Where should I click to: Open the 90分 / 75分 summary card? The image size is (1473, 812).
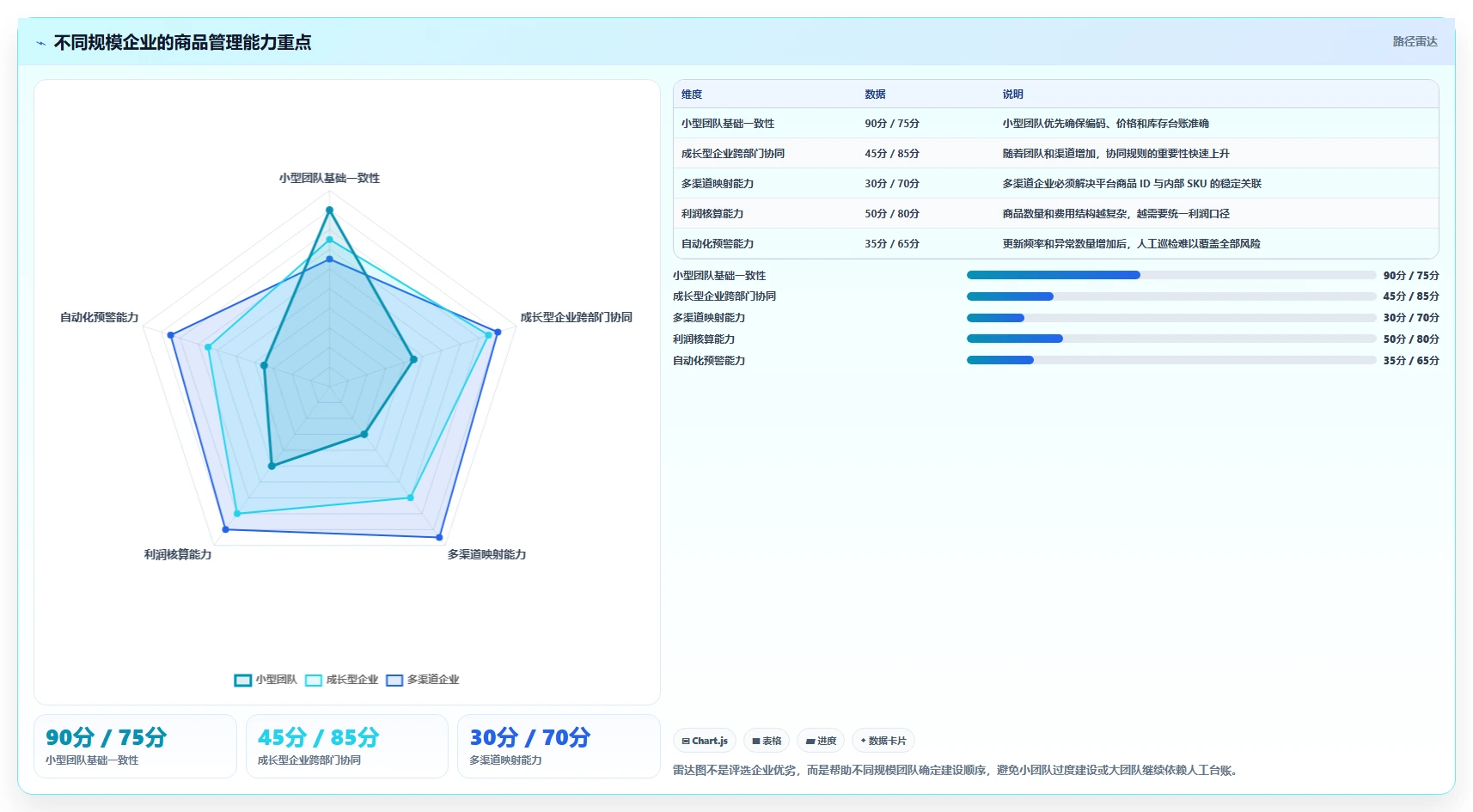tap(135, 746)
